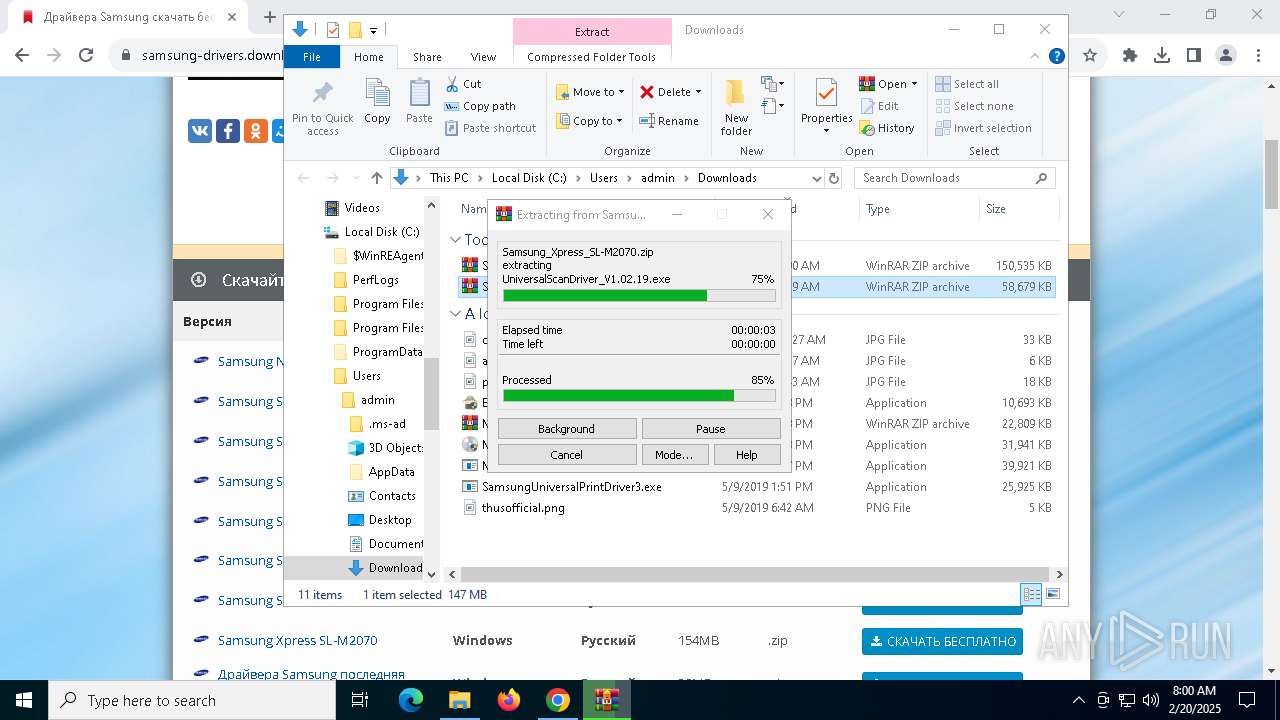This screenshot has width=1280, height=720.
Task: Select thusofficial.png file
Action: point(523,508)
